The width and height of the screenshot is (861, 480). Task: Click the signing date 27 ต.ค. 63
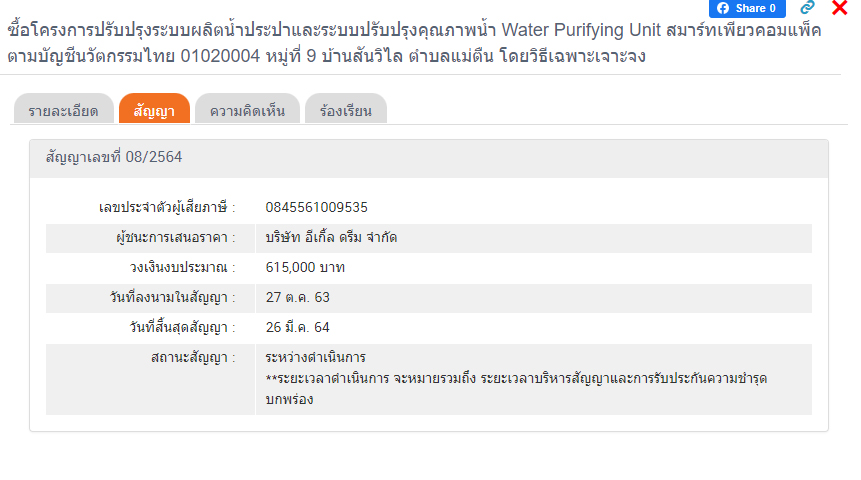[298, 297]
